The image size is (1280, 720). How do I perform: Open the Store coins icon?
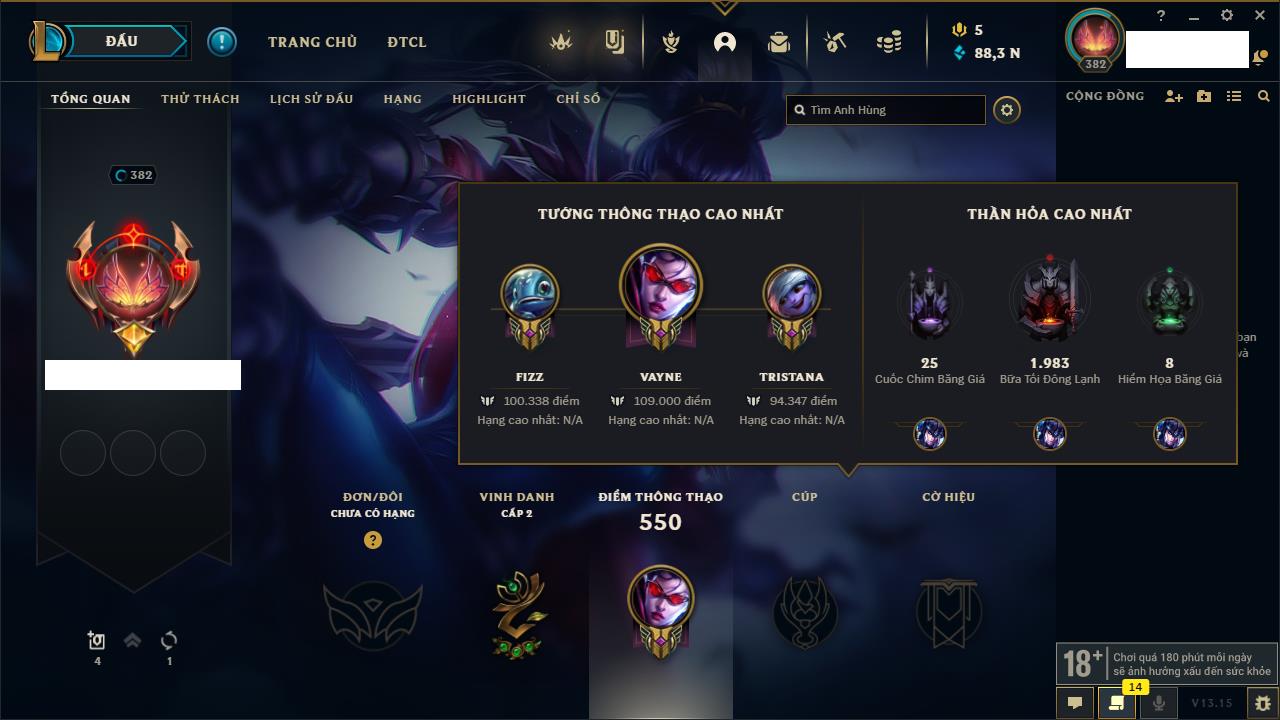point(888,42)
